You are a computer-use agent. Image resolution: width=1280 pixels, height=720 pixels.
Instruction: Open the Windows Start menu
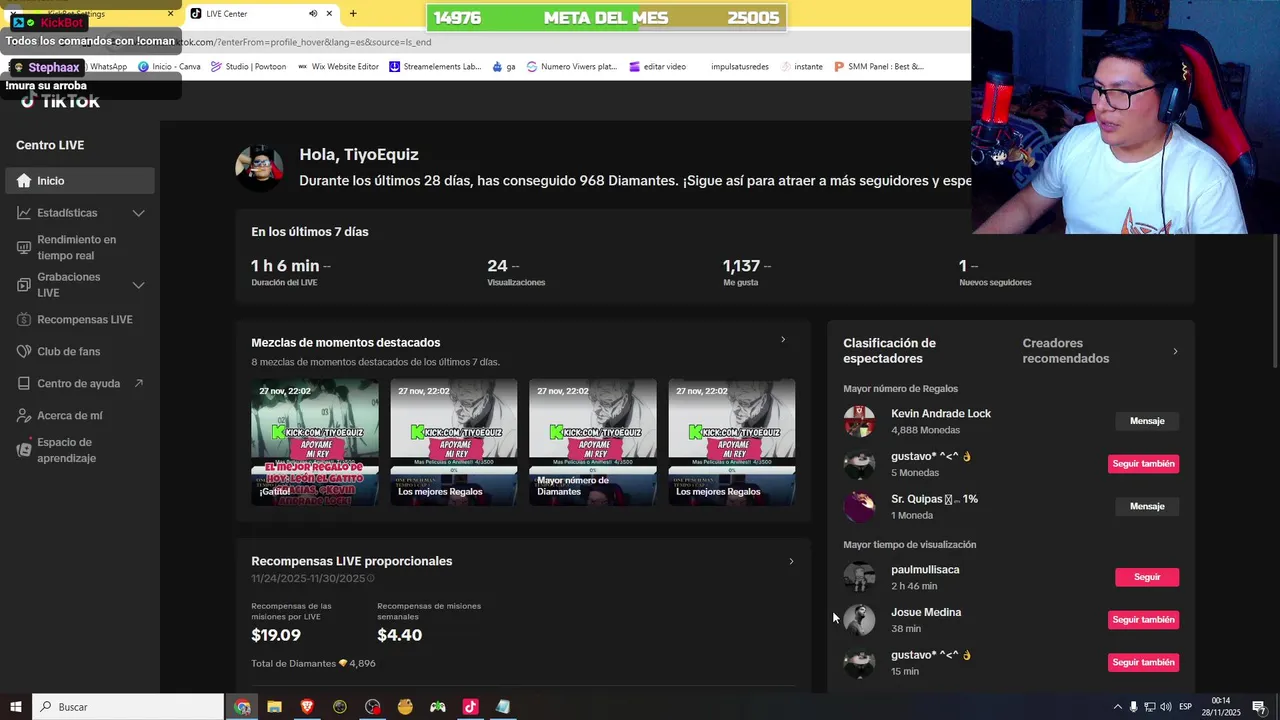click(15, 707)
